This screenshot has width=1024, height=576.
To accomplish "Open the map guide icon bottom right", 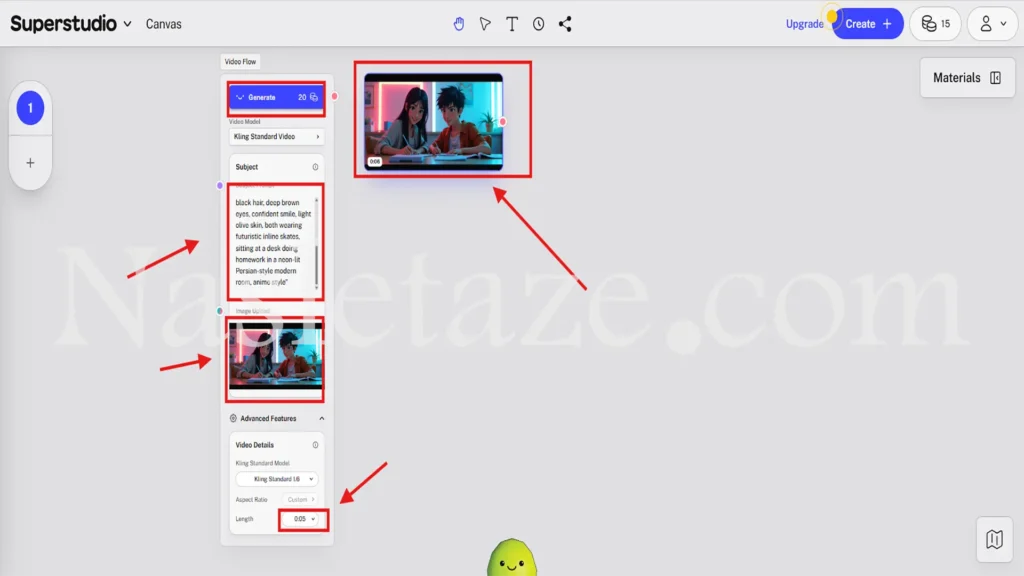I will pos(995,539).
